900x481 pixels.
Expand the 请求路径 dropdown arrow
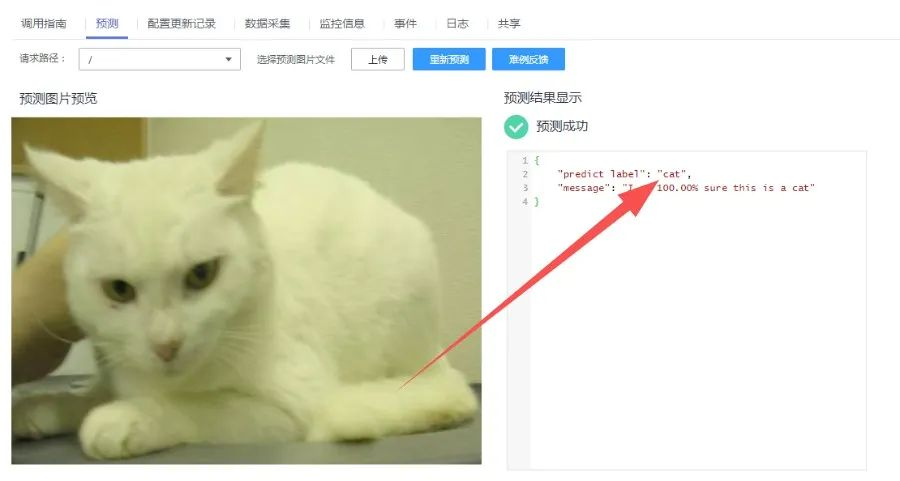(228, 59)
